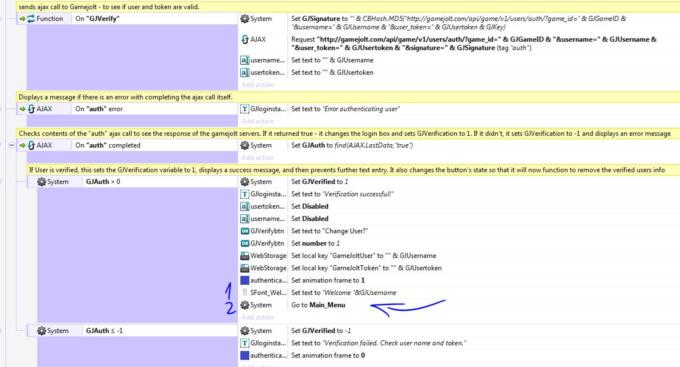680x367 pixels.
Task: Select the GJAuth ≤ -1 condition
Action: click(x=104, y=331)
